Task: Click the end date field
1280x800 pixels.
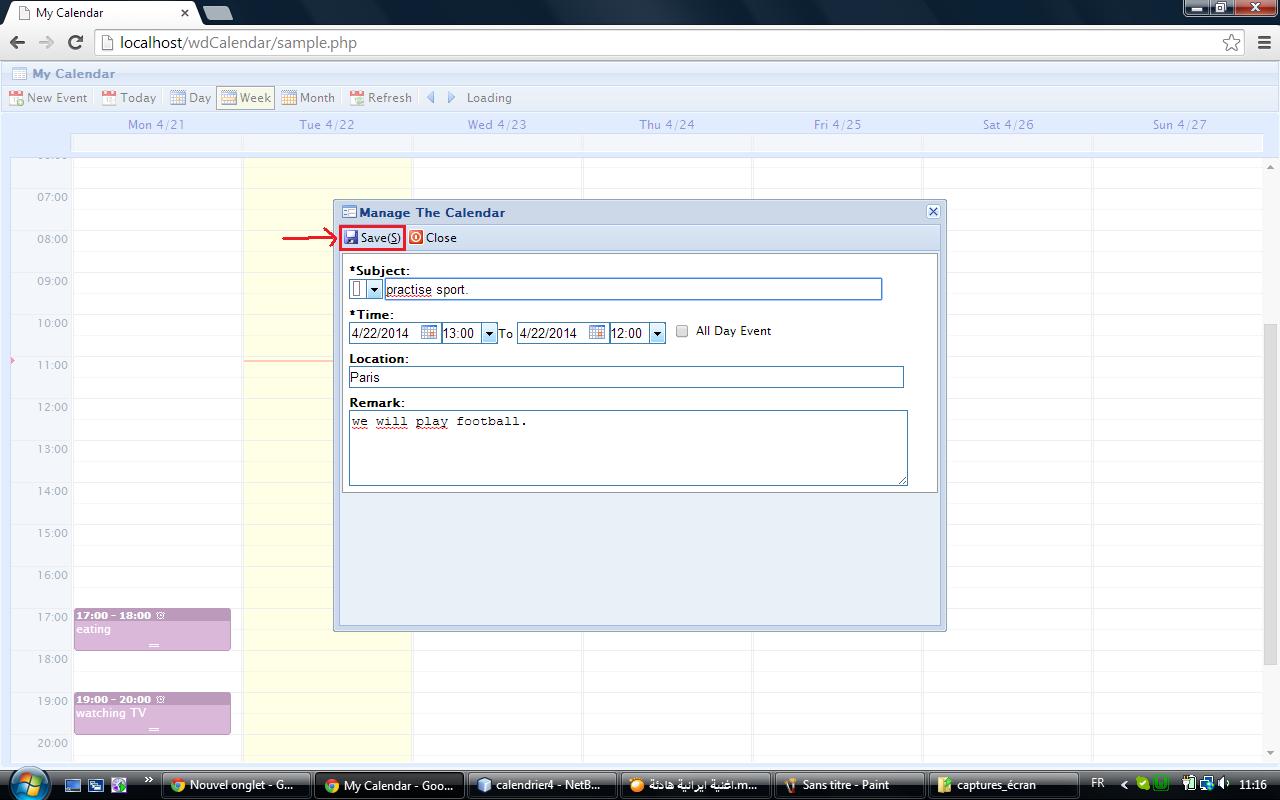Action: (552, 333)
